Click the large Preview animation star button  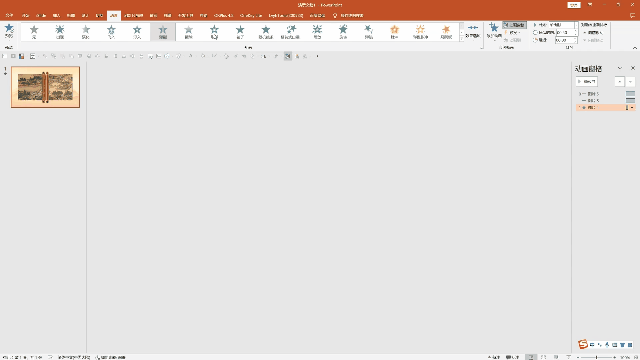[9, 31]
